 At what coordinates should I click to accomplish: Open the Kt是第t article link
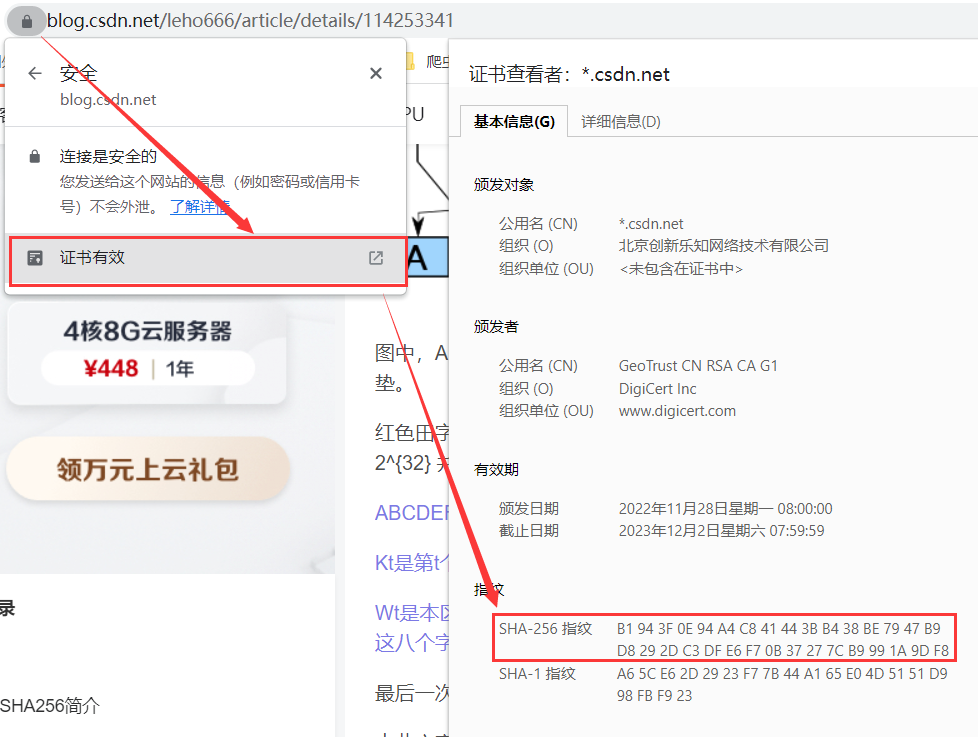(408, 563)
